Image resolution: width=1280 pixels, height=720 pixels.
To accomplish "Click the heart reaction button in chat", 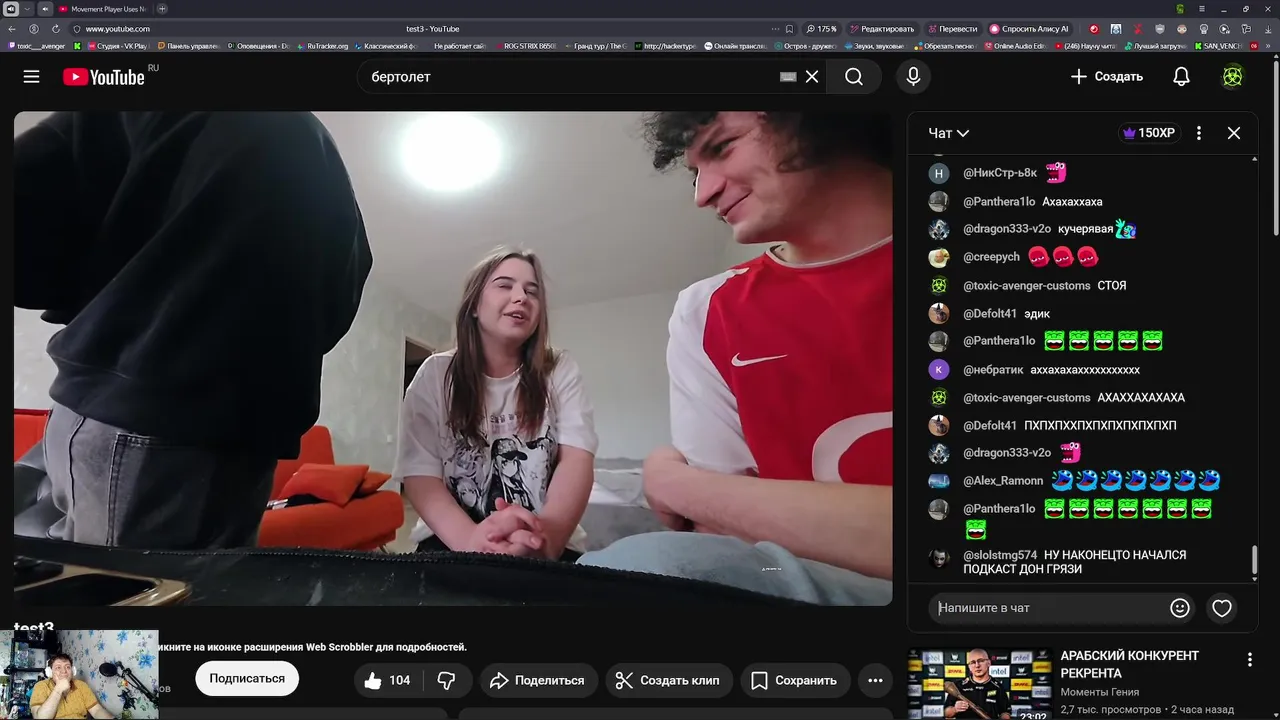I will click(1222, 608).
